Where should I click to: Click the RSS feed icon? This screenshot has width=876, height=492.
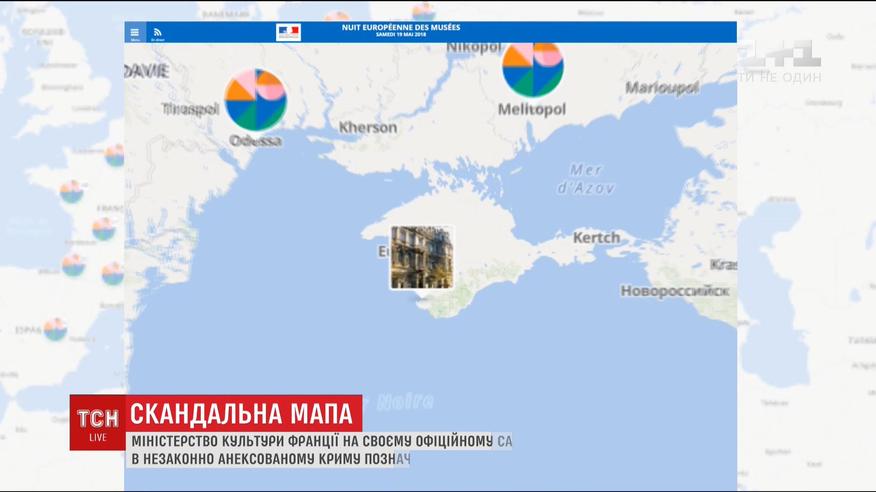(158, 32)
